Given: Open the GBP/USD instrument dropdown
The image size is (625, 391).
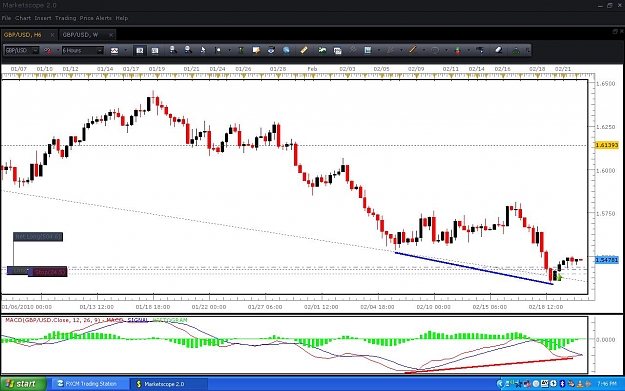Looking at the screenshot, I should 22,51.
